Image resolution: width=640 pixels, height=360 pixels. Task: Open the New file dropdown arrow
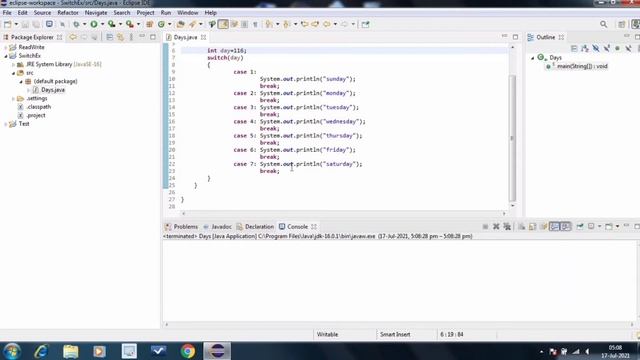tap(16, 24)
